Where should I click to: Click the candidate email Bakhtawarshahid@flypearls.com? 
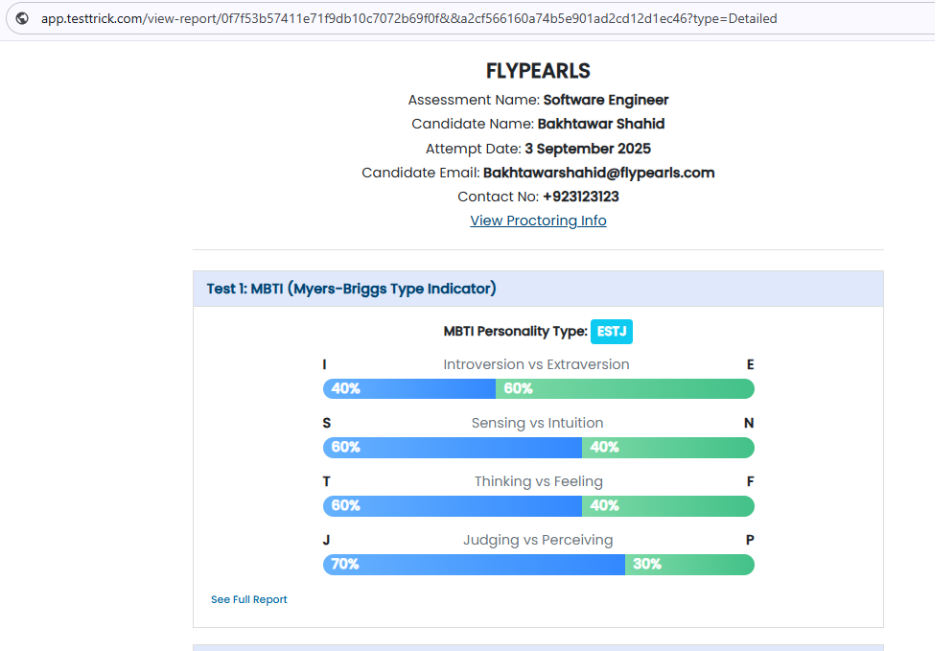tap(598, 173)
